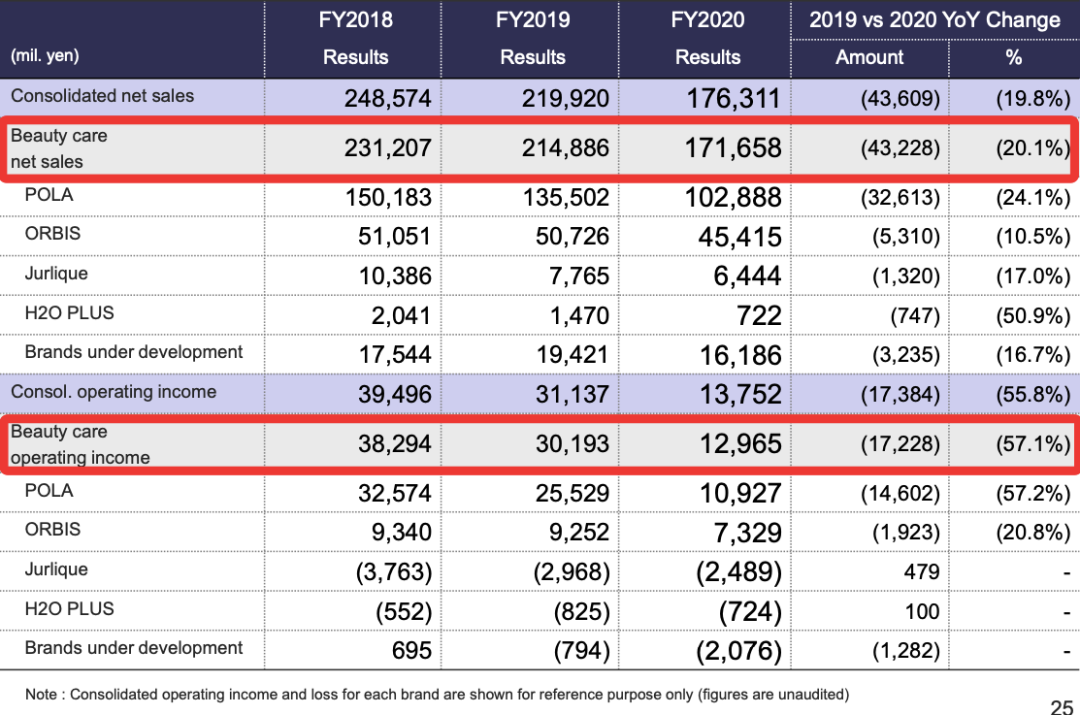Select the Amount sub-header
The image size is (1080, 715).
tap(869, 58)
